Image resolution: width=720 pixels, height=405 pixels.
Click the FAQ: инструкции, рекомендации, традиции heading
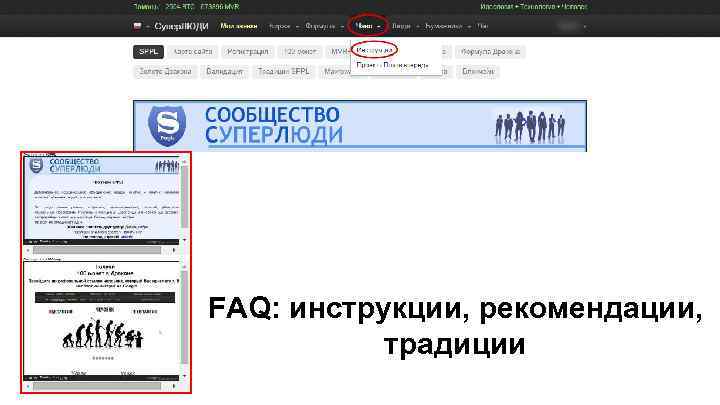click(455, 326)
